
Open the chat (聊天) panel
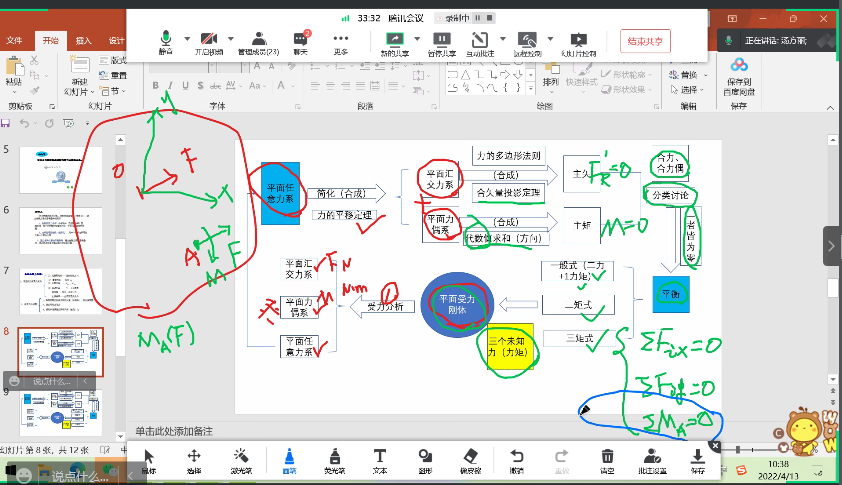(x=300, y=41)
